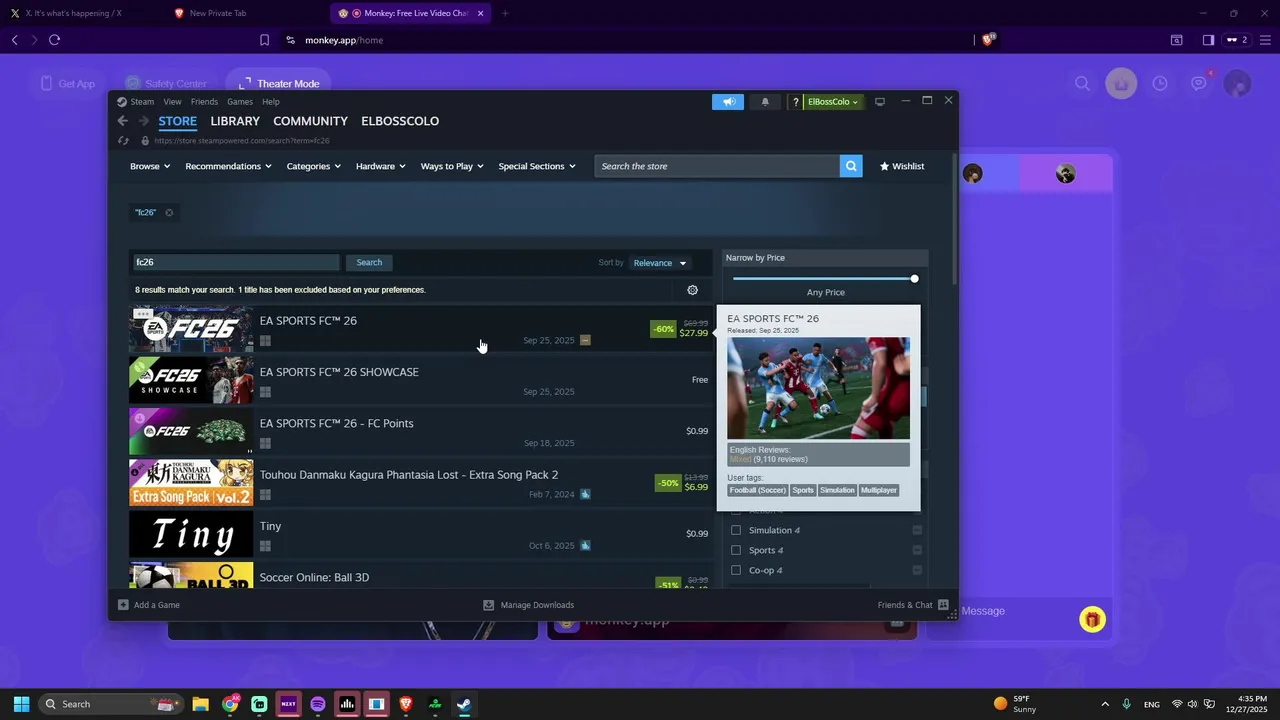Open ElBossColo account dropdown
The width and height of the screenshot is (1280, 720).
pyautogui.click(x=833, y=102)
